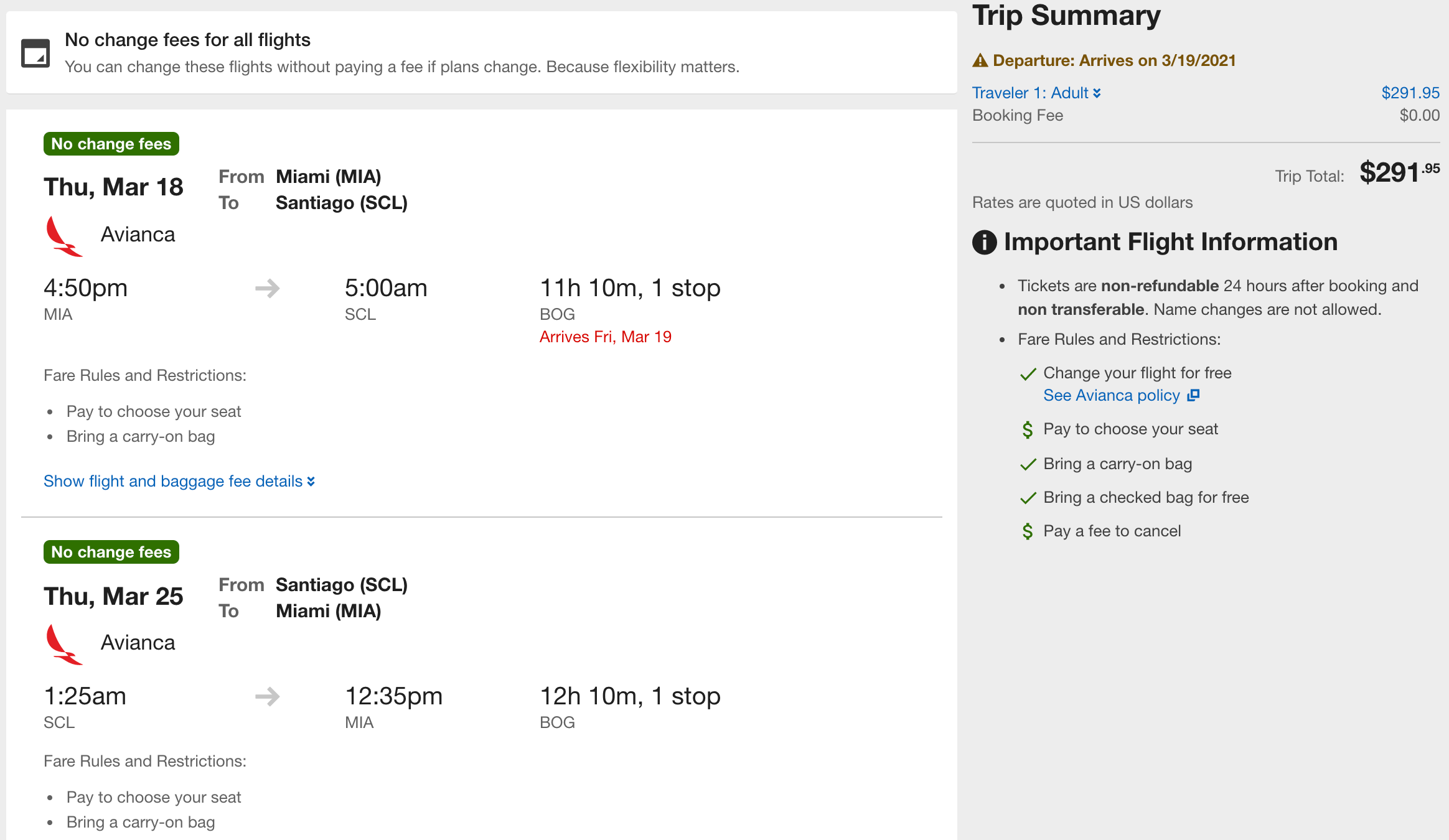The image size is (1449, 840).
Task: Click the arrow icon between 4:50pm and 5:00am
Action: tap(268, 288)
